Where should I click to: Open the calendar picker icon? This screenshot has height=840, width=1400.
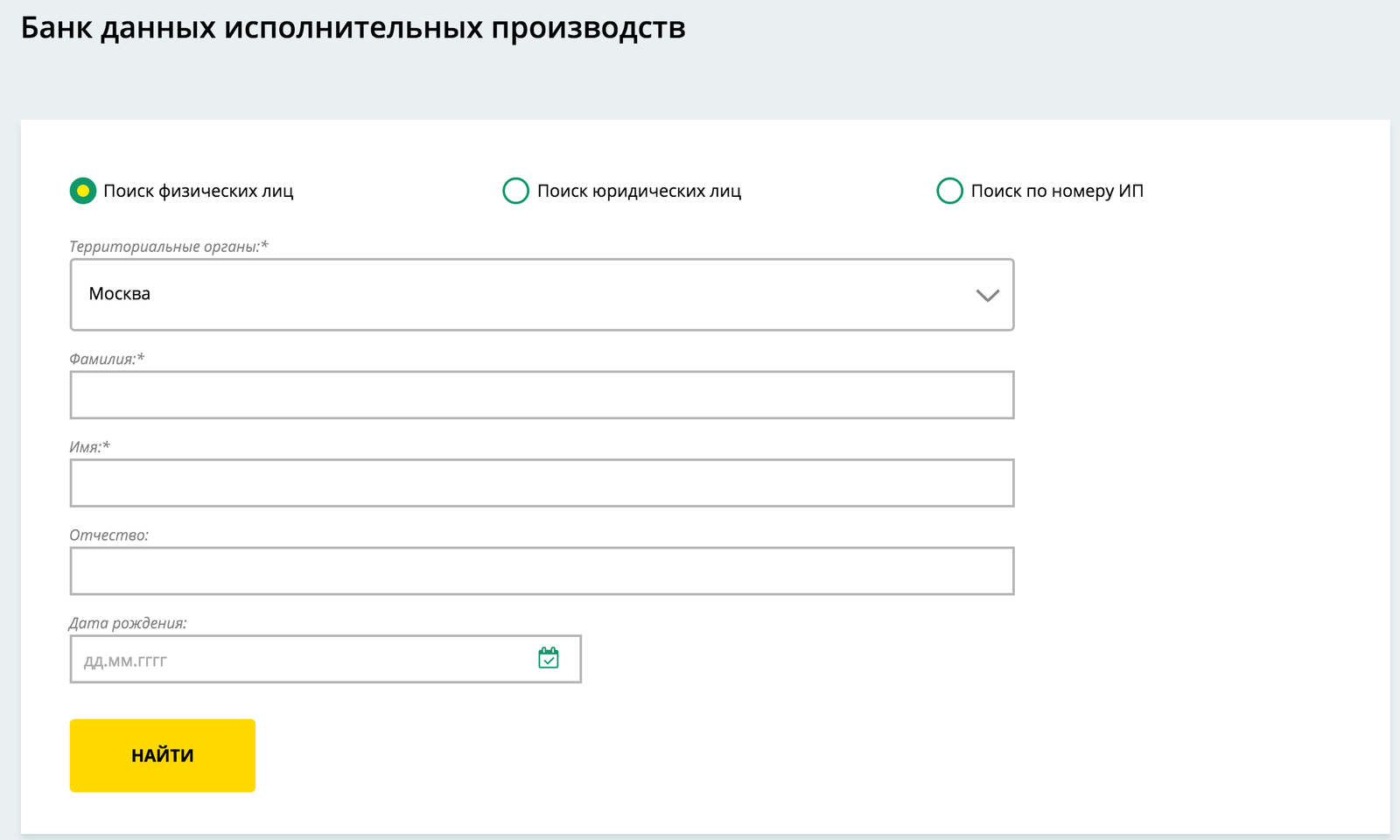pyautogui.click(x=549, y=658)
